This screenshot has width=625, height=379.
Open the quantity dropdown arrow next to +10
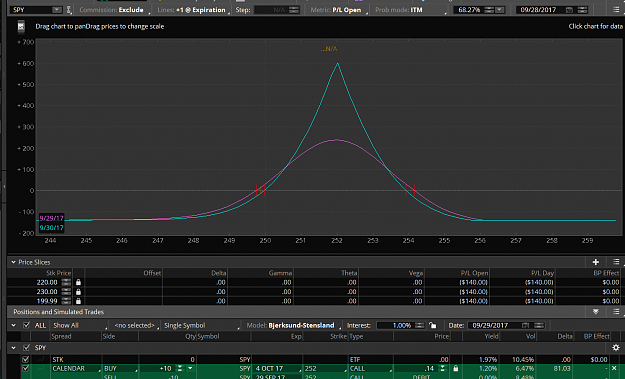pyautogui.click(x=190, y=368)
